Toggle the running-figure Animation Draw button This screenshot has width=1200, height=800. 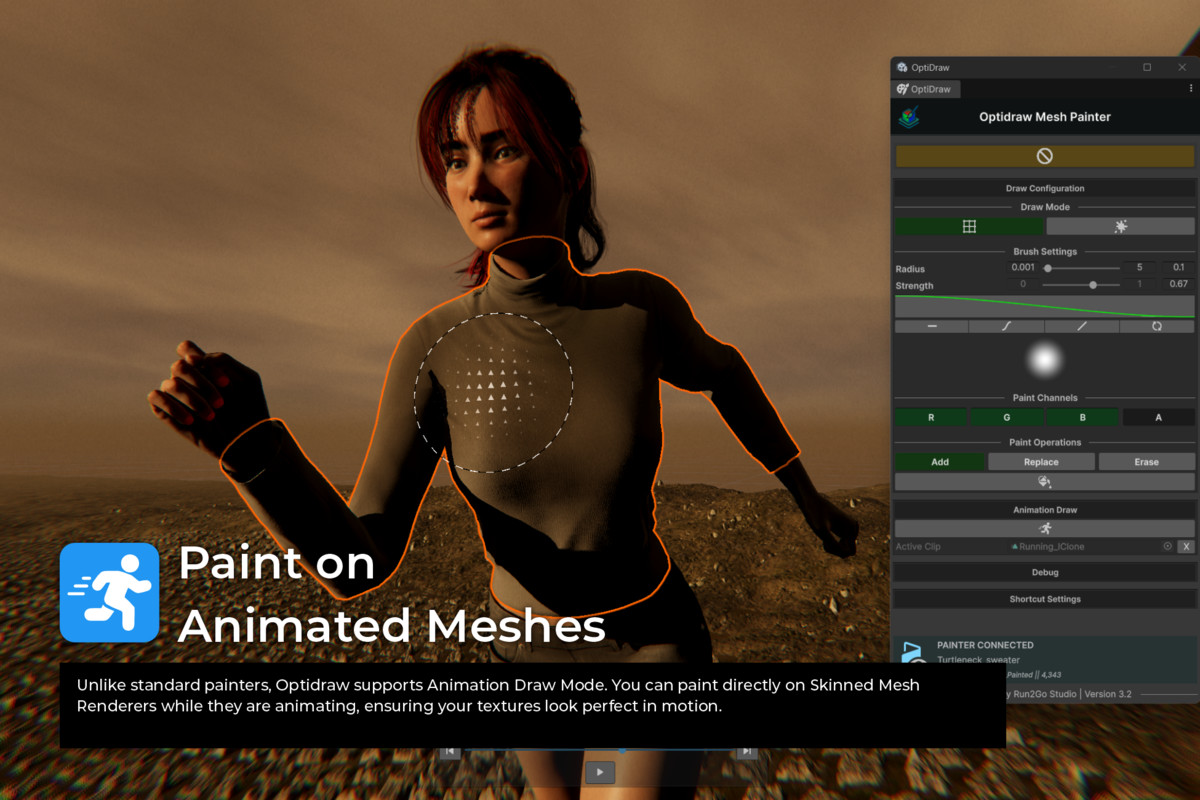point(1044,528)
